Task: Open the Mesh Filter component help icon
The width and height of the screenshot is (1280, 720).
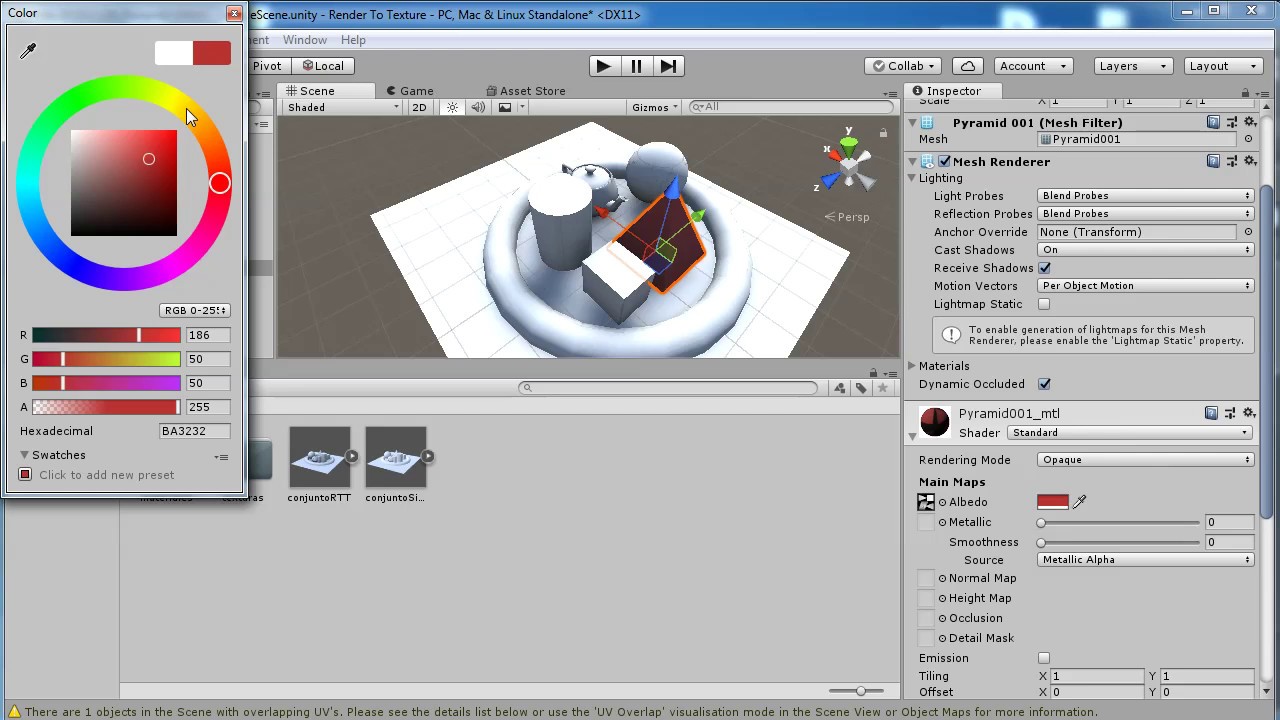Action: [x=1213, y=122]
